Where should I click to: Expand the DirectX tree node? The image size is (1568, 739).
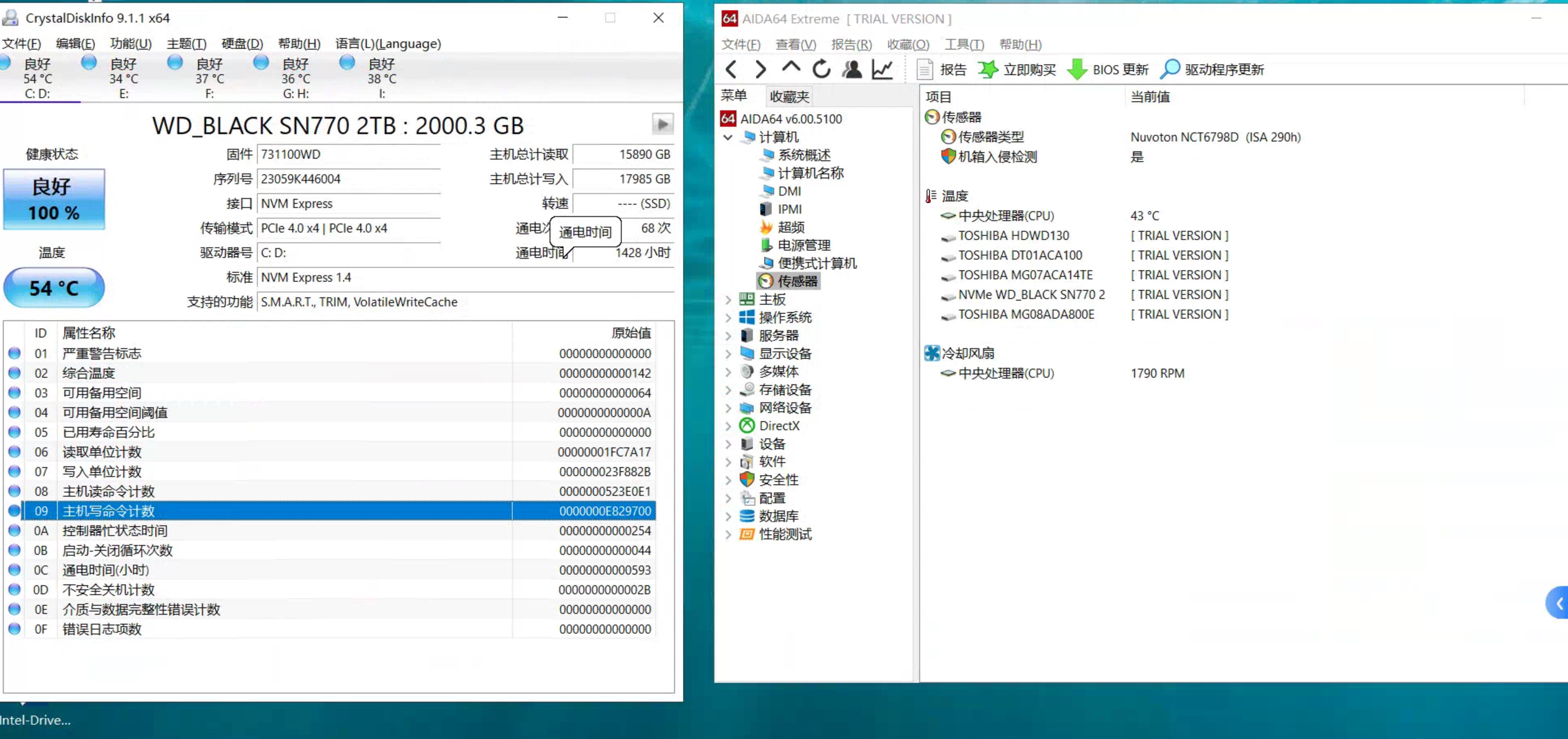pyautogui.click(x=728, y=426)
